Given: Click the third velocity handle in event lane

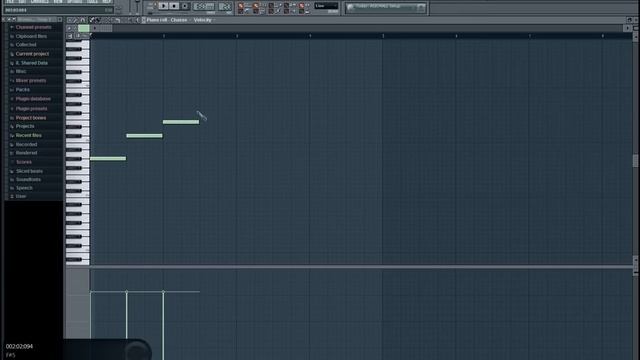Looking at the screenshot, I should (163, 291).
